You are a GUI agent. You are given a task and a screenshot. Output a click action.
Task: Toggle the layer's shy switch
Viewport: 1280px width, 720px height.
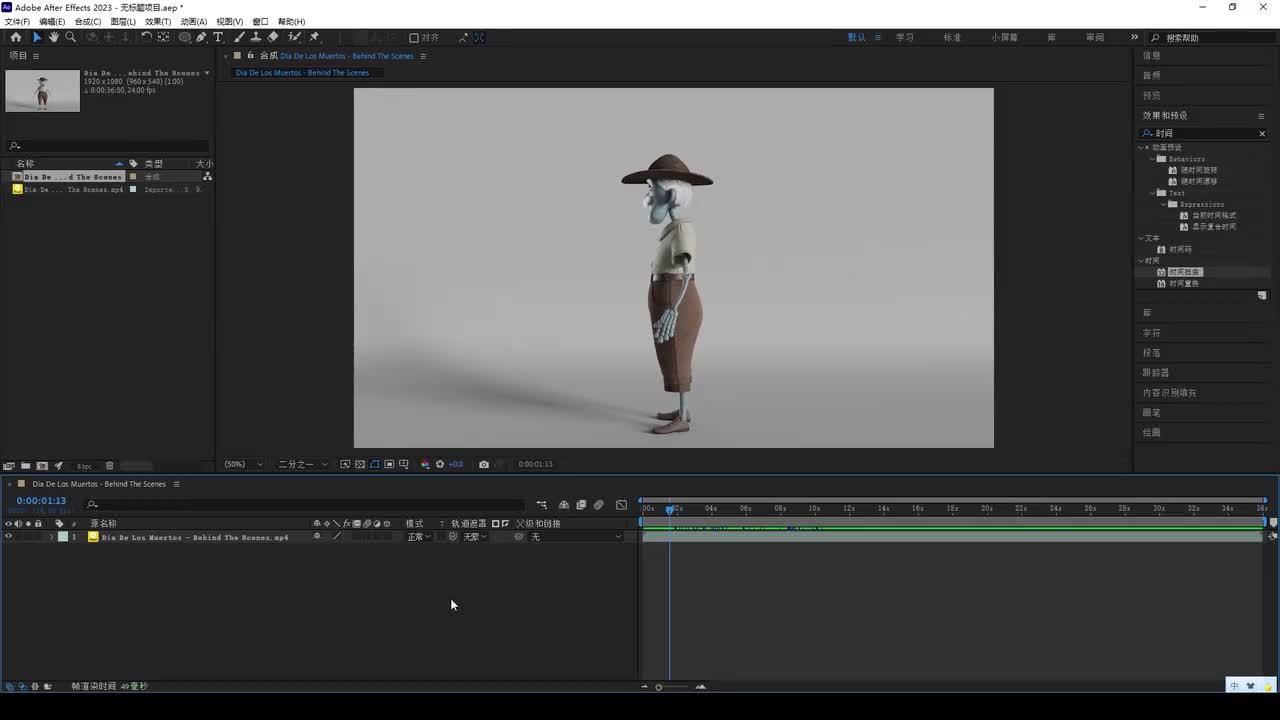(317, 537)
